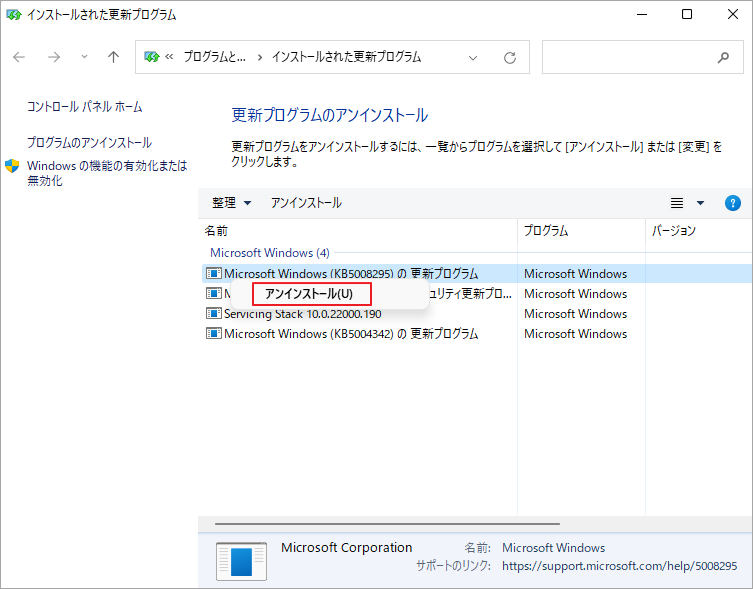753x589 pixels.
Task: Open プログラムのアンインストール link
Action: click(x=89, y=143)
